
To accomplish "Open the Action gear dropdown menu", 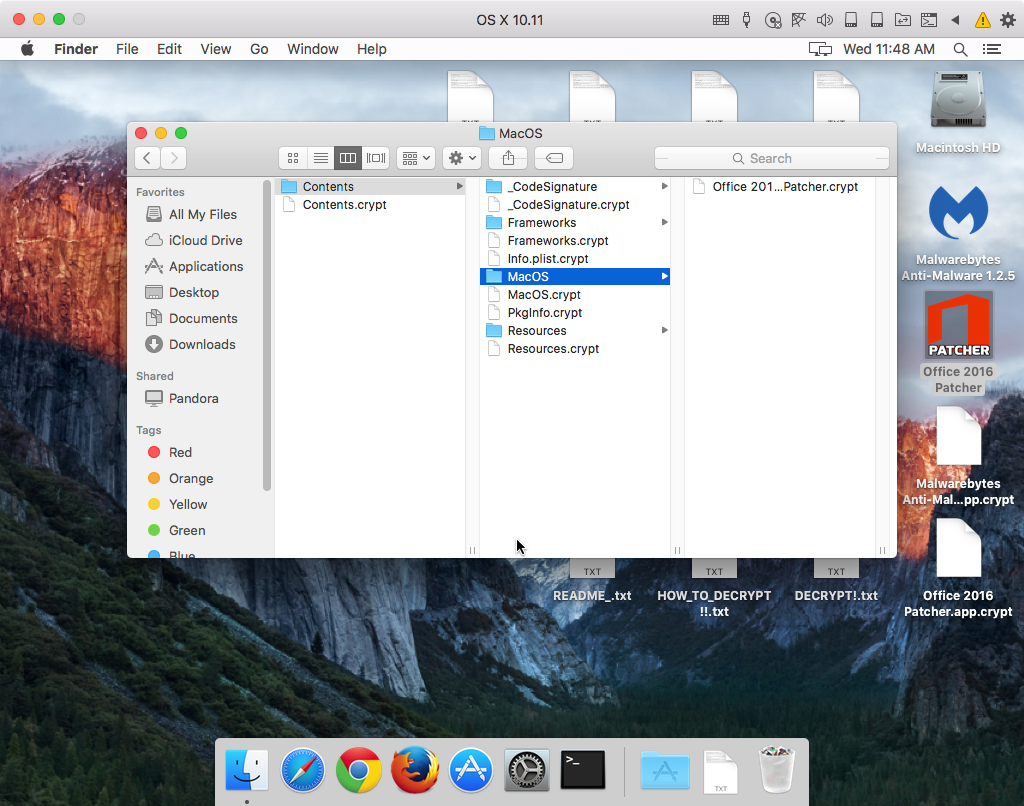I will click(x=462, y=158).
